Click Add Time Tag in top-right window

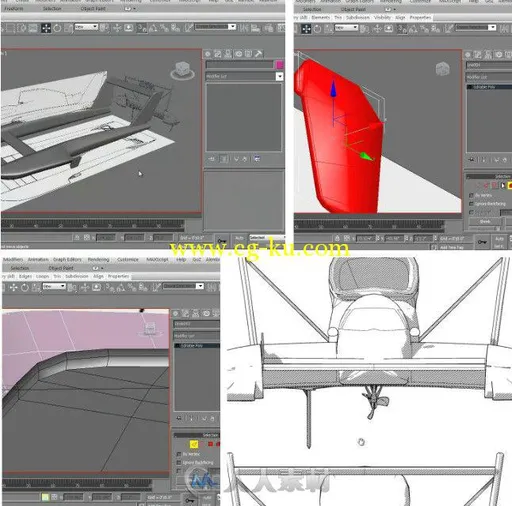click(x=451, y=247)
